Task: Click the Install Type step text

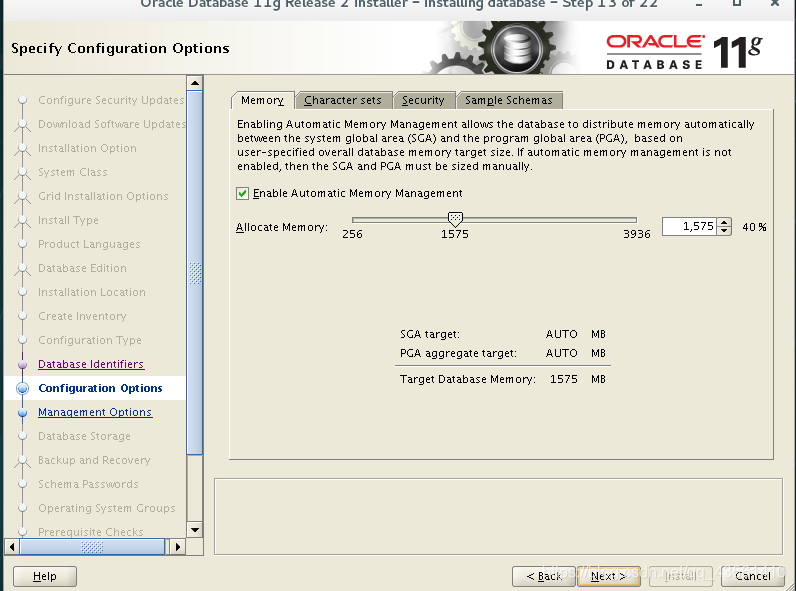Action: click(x=68, y=220)
